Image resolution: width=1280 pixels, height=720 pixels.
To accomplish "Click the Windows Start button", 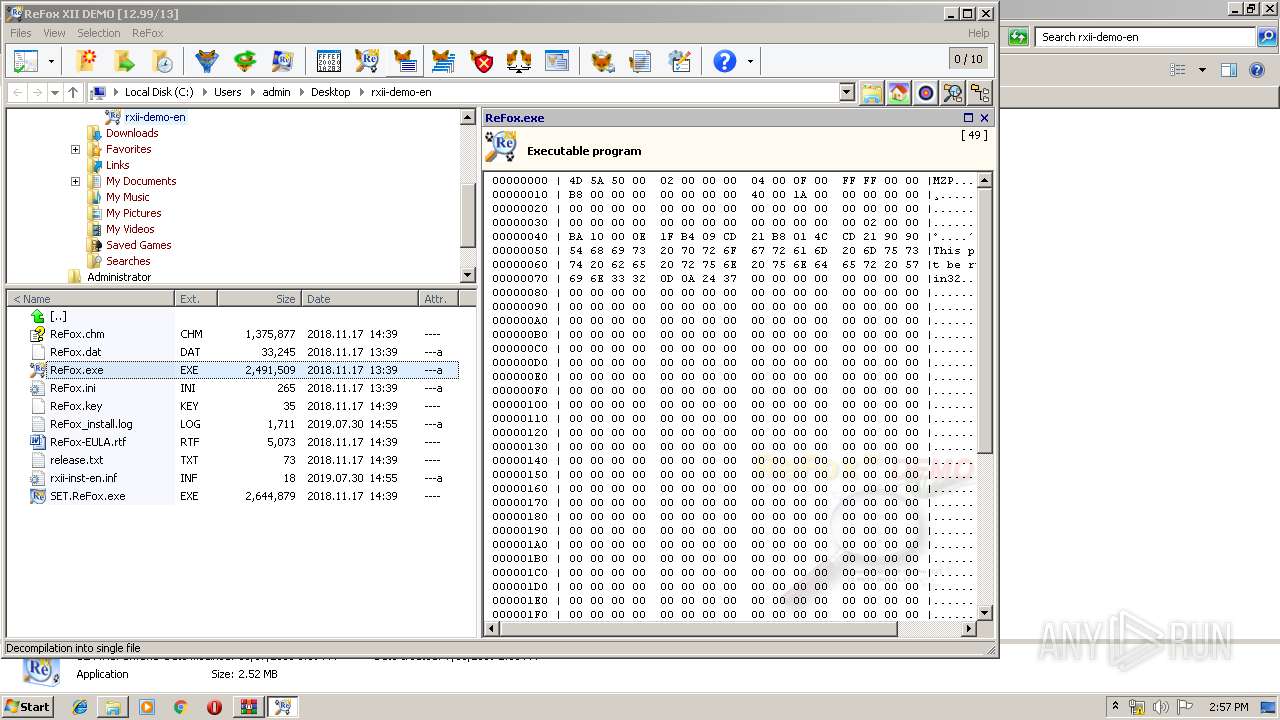I will pyautogui.click(x=27, y=706).
